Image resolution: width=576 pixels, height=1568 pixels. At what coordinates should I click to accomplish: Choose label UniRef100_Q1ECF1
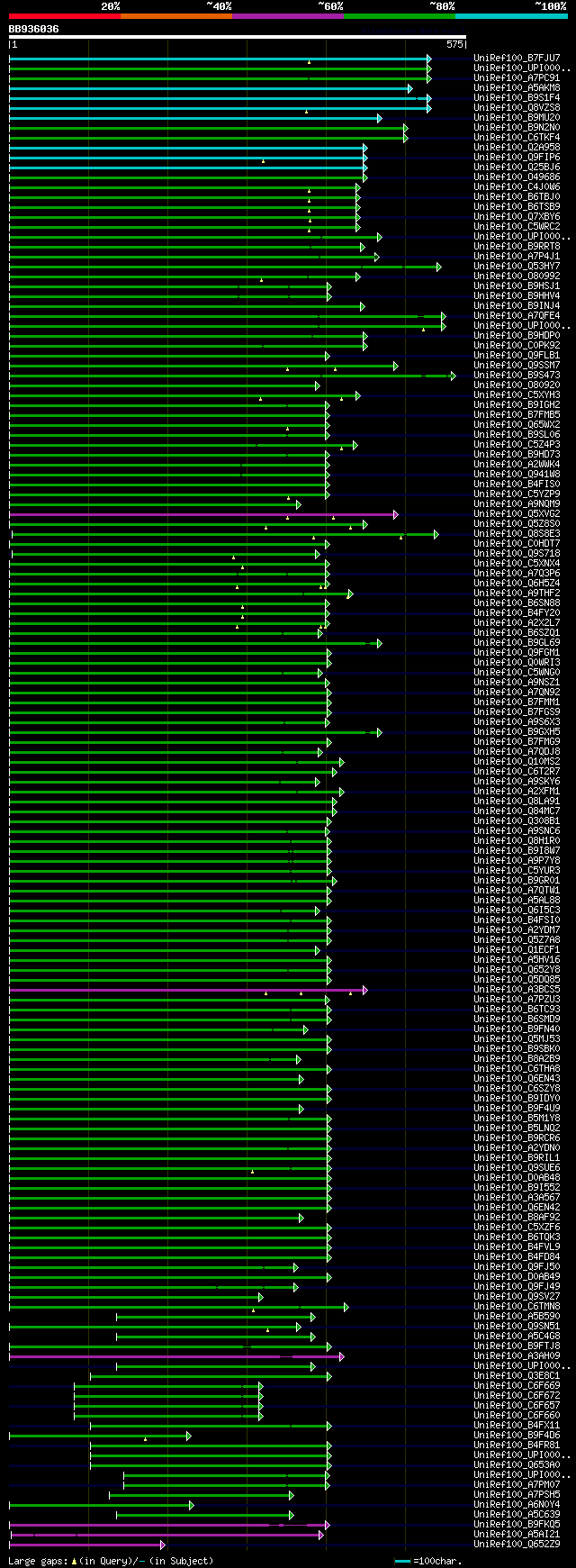coord(517,950)
